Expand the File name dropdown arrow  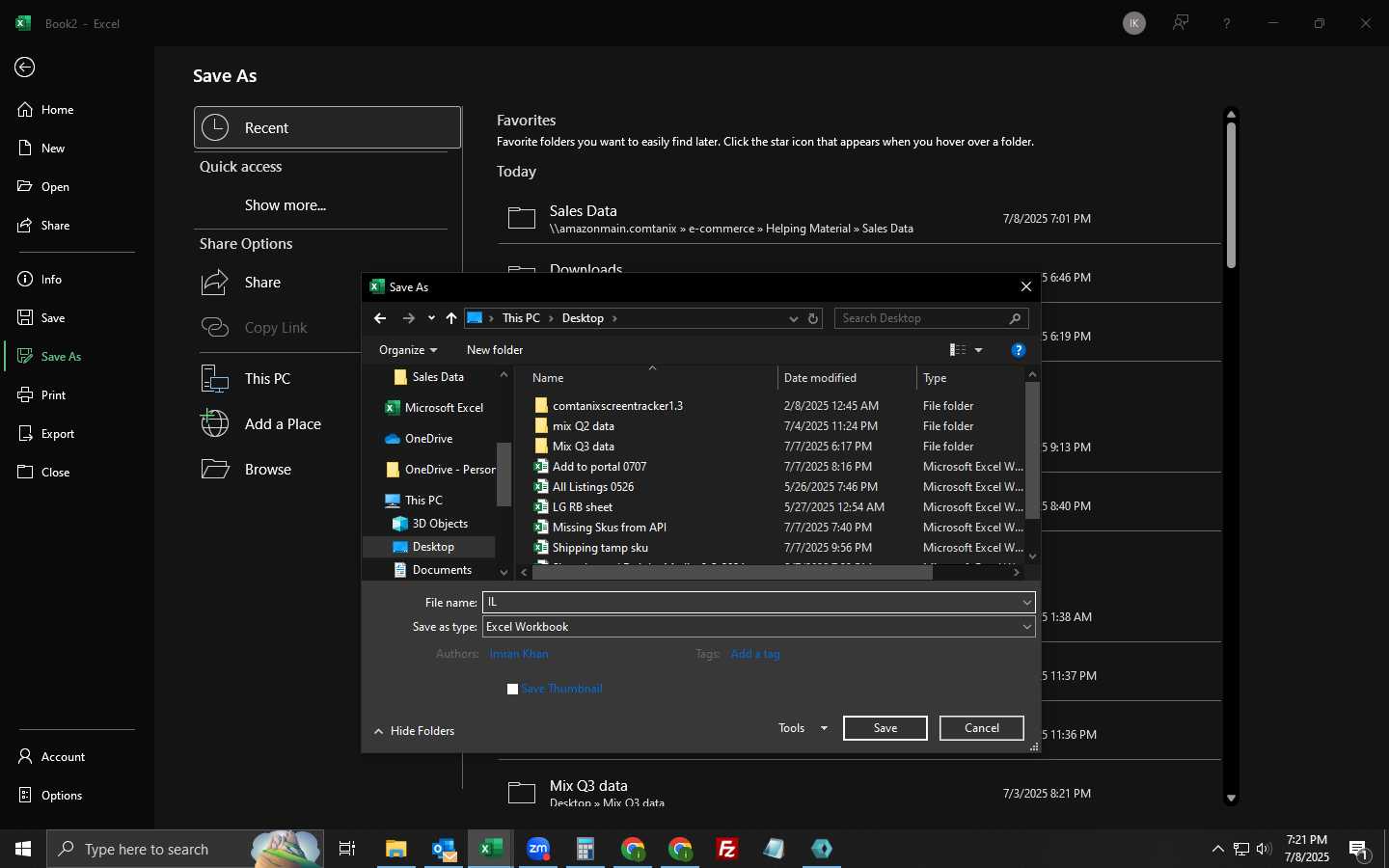pos(1027,602)
